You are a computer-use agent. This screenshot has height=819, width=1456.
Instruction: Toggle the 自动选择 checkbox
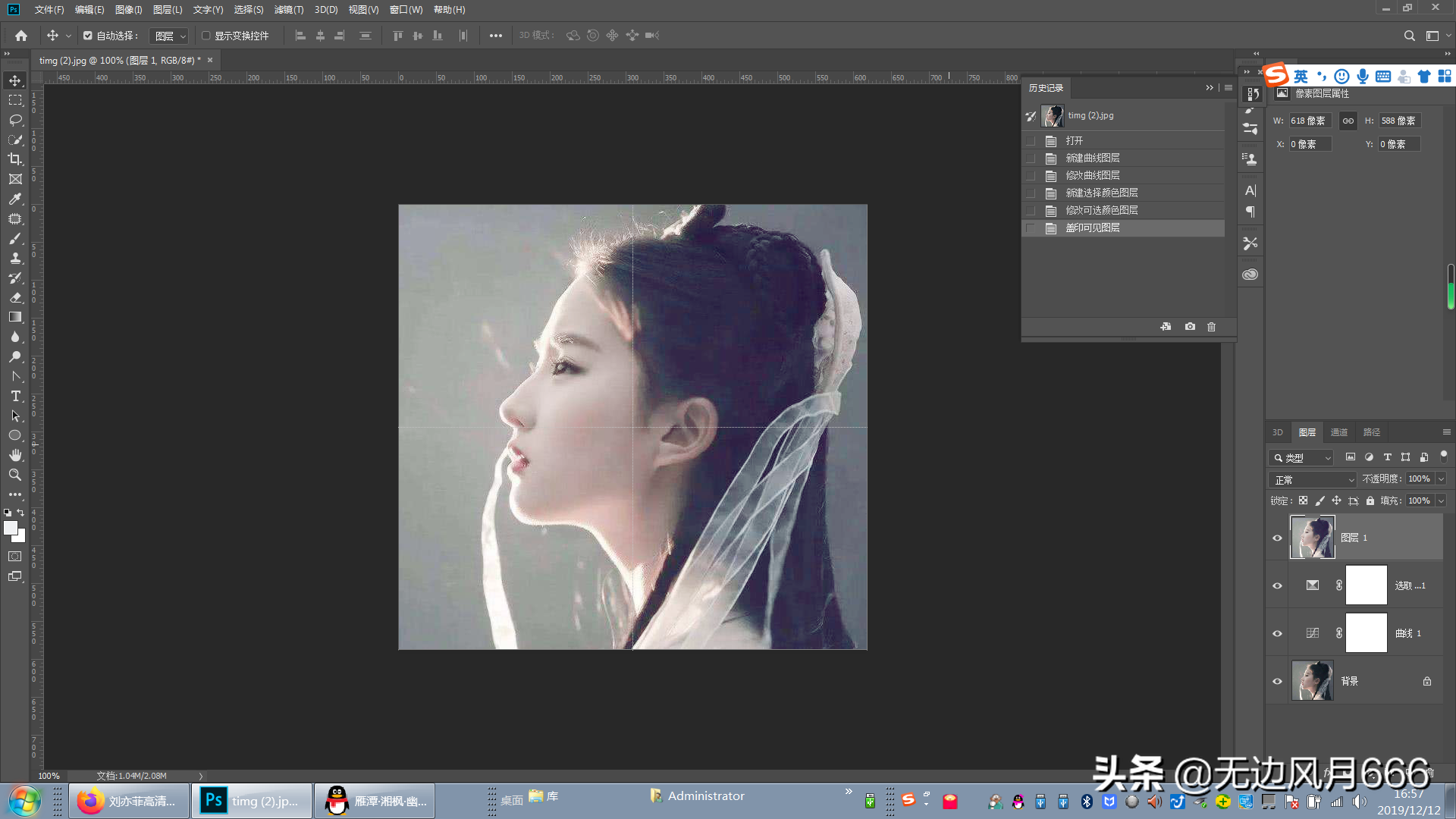tap(88, 36)
